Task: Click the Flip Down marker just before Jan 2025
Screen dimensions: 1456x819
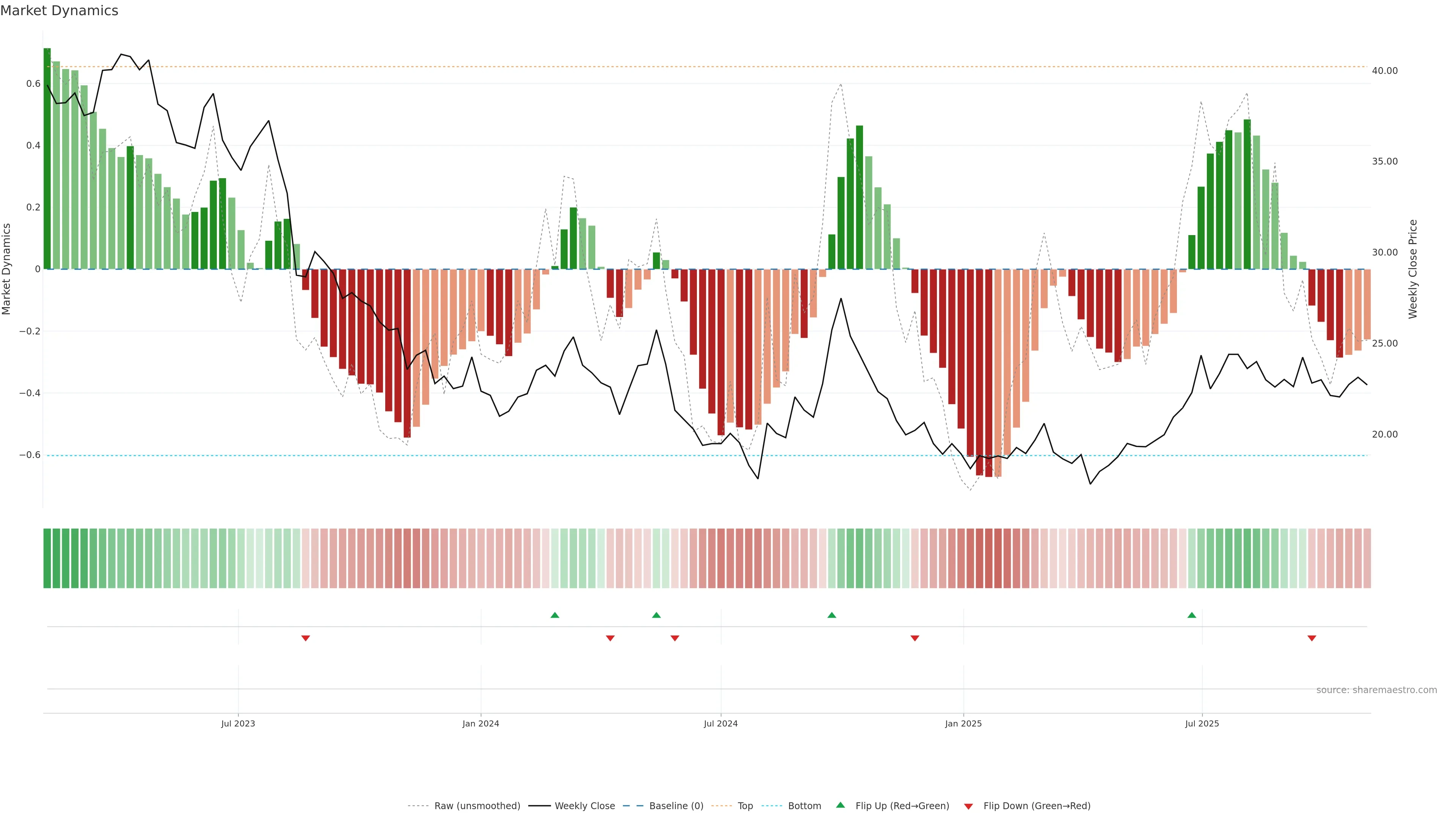Action: (915, 638)
